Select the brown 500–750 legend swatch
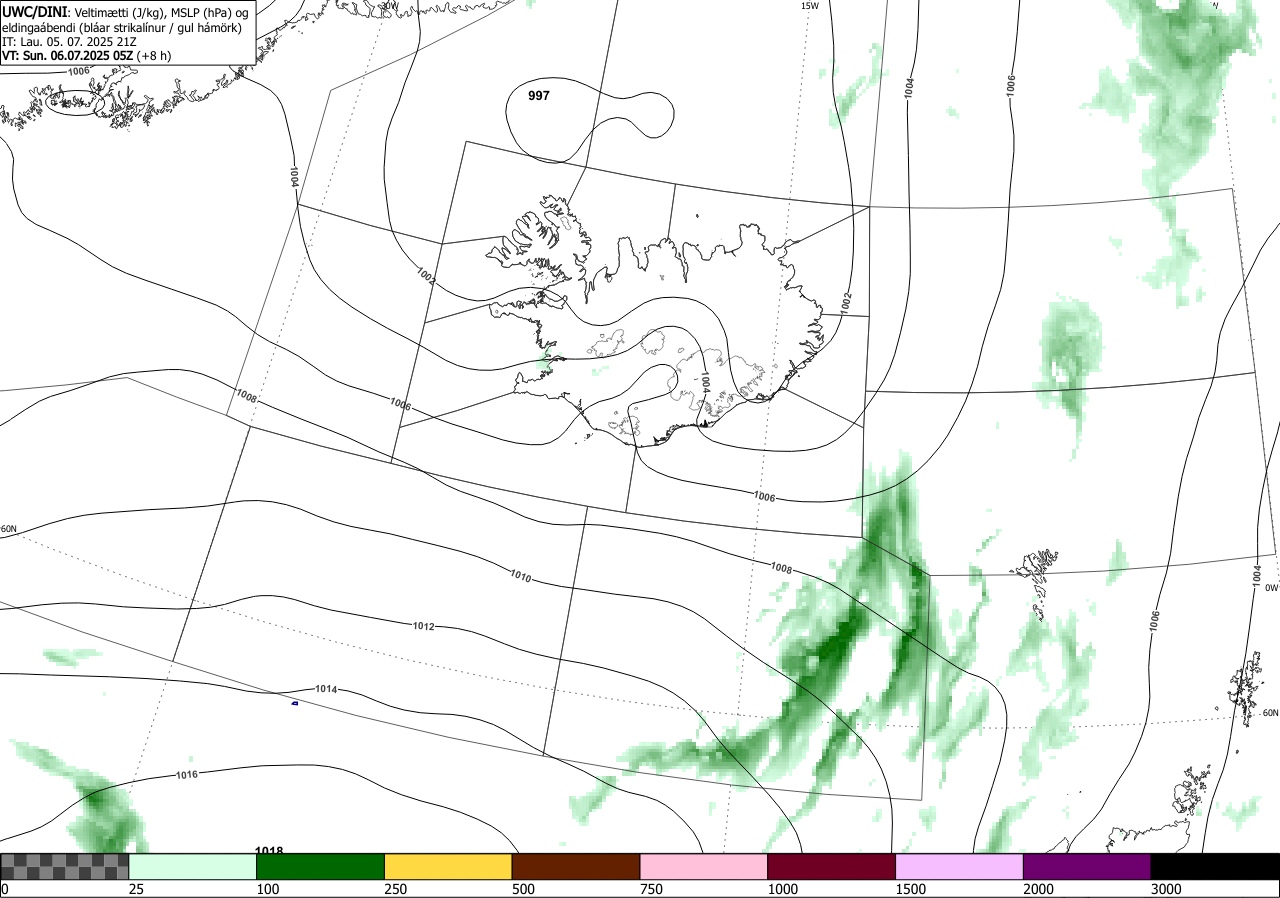The width and height of the screenshot is (1280, 898). click(576, 866)
